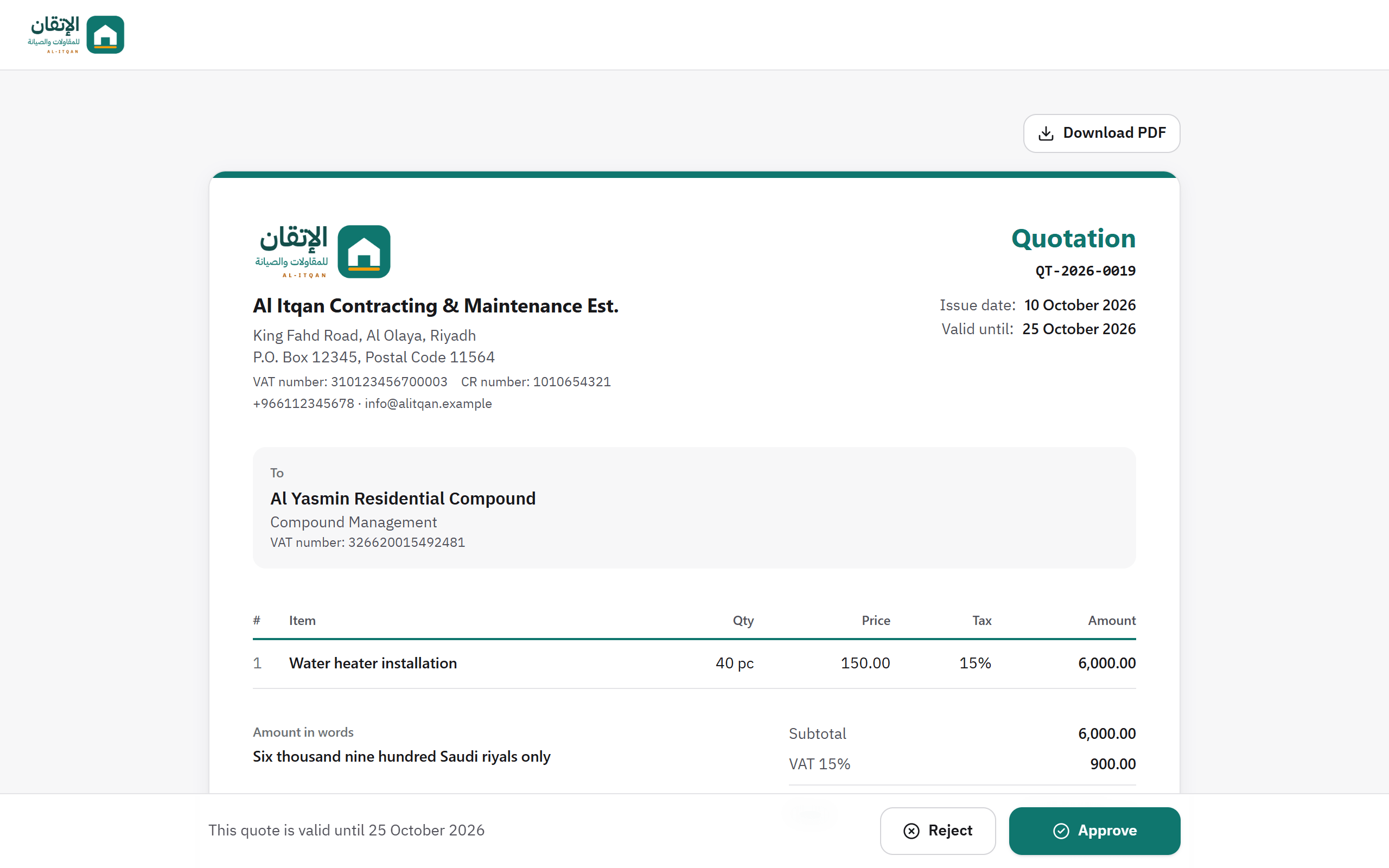Click the checkmark circle icon in Approve
Screen dimensions: 1389x868
pyautogui.click(x=1061, y=831)
